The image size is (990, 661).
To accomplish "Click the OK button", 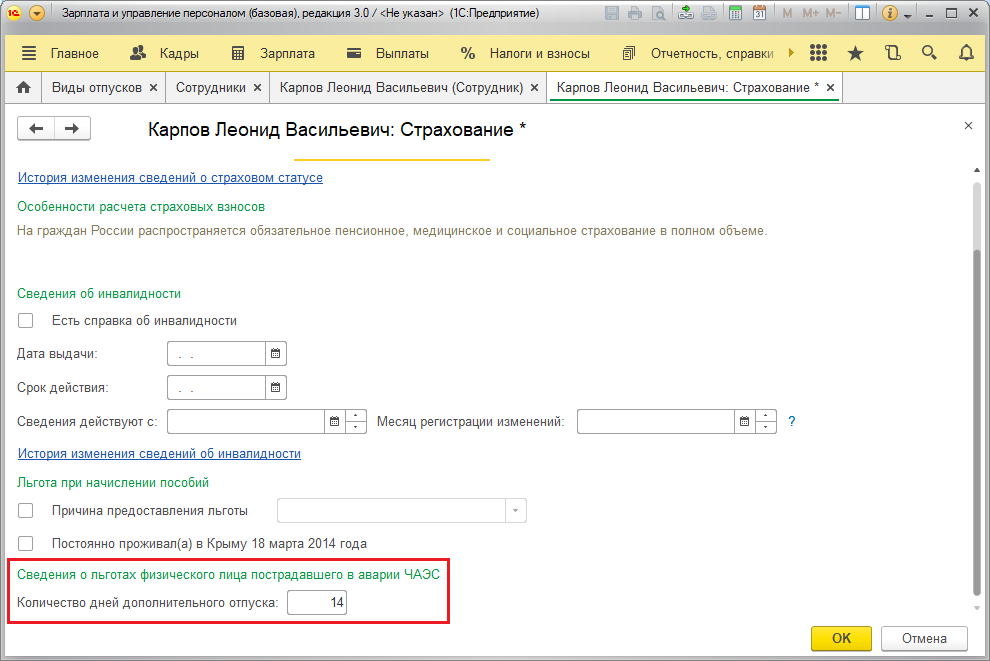I will click(x=841, y=638).
